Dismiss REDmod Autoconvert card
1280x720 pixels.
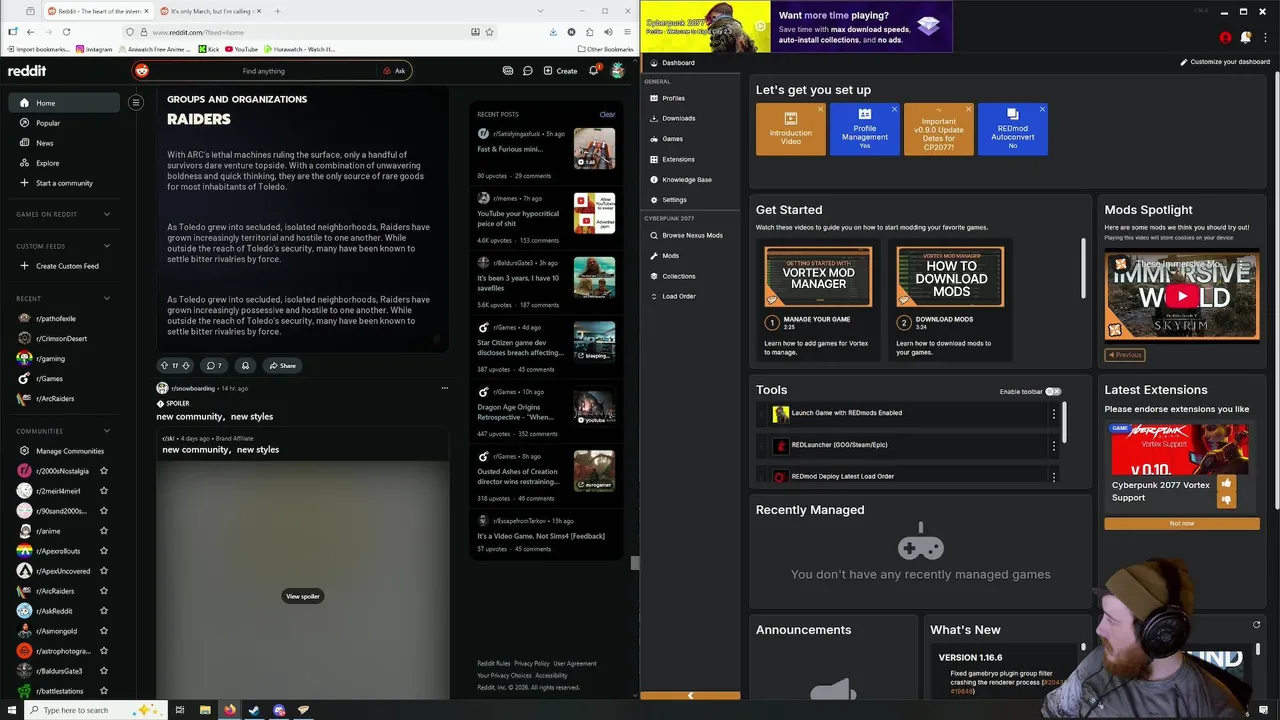1042,109
